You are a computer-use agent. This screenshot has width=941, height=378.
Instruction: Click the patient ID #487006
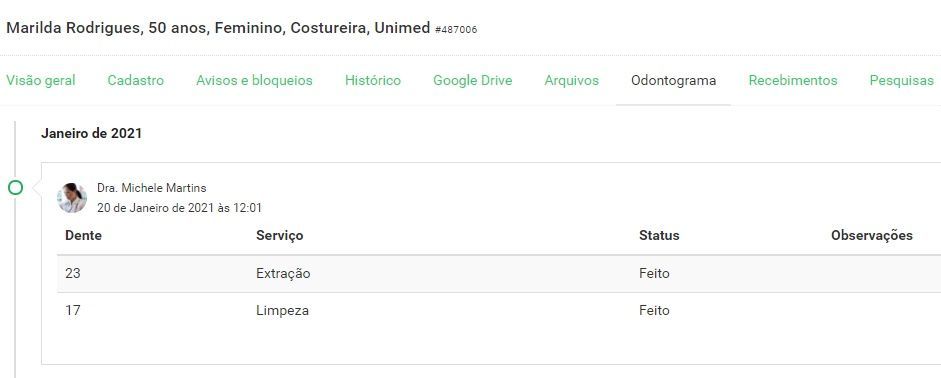[456, 29]
